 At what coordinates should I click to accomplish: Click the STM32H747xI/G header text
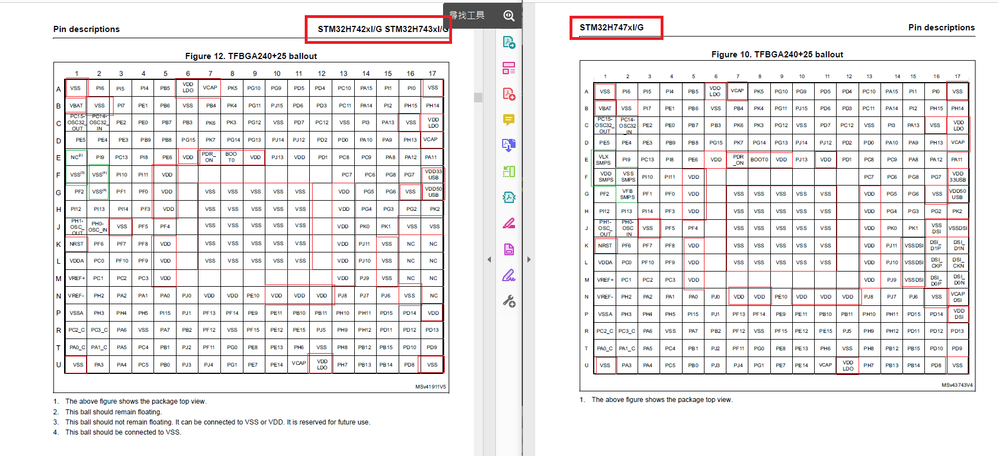click(611, 27)
